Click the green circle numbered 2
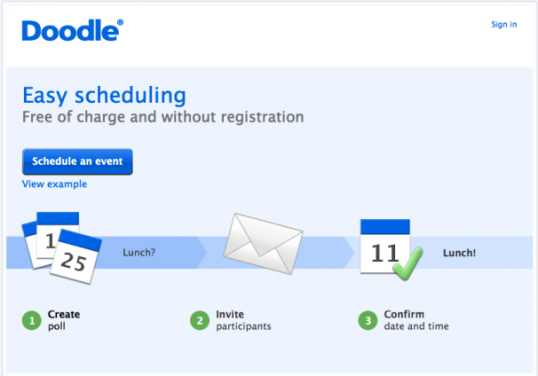The height and width of the screenshot is (376, 538). pos(200,320)
